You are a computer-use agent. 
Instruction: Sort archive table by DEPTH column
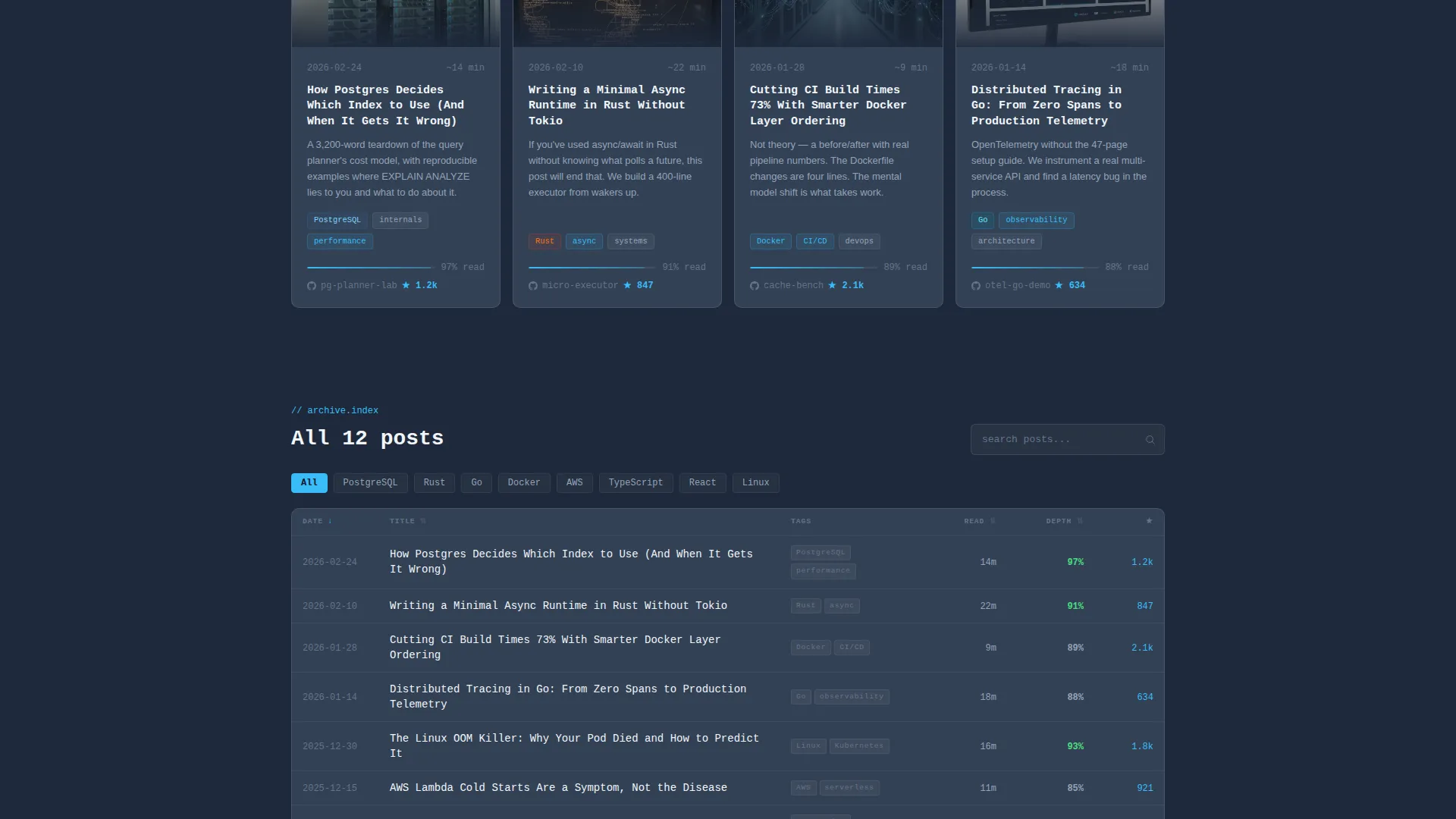coord(1064,521)
